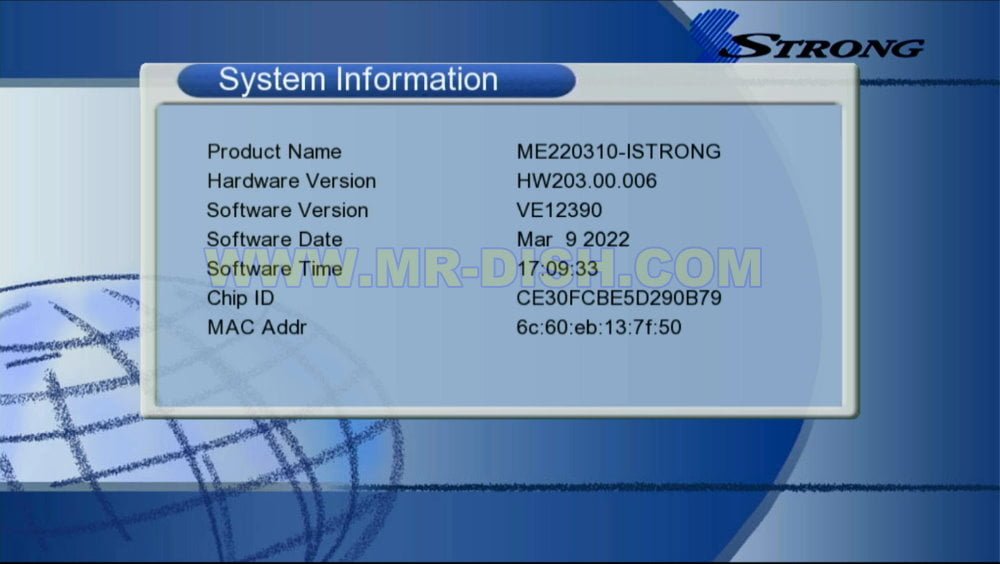The height and width of the screenshot is (564, 1000).
Task: Click the Chip ID label
Action: (x=240, y=299)
